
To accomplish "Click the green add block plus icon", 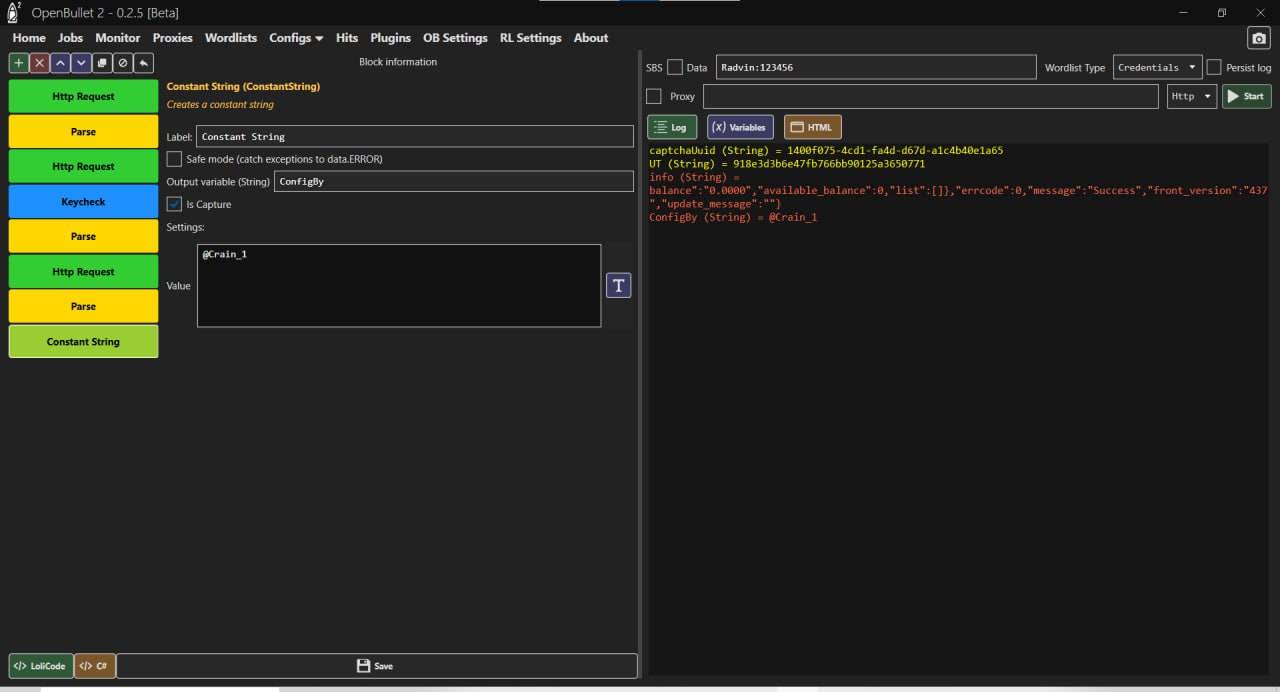I will click(x=19, y=62).
